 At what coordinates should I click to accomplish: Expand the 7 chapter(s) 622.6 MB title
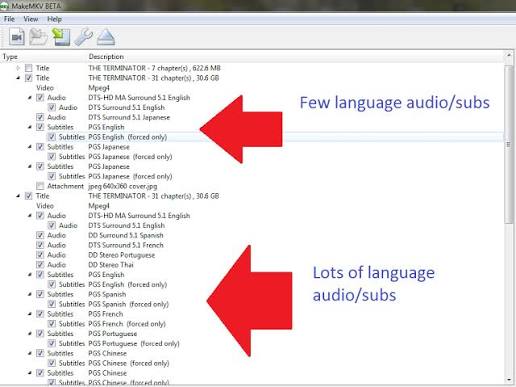click(18, 68)
